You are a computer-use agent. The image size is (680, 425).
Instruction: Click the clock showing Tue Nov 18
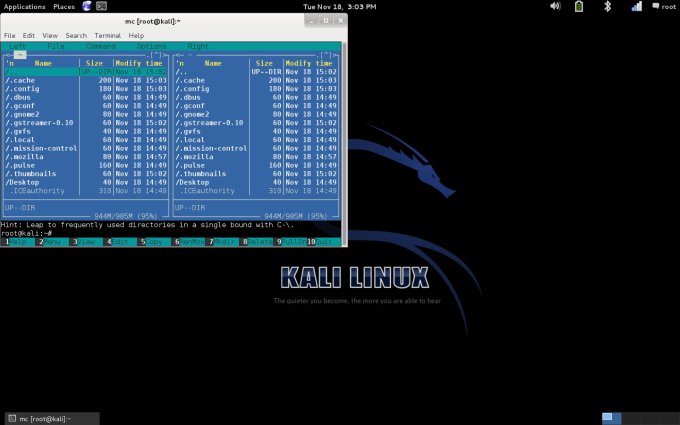(x=340, y=6)
